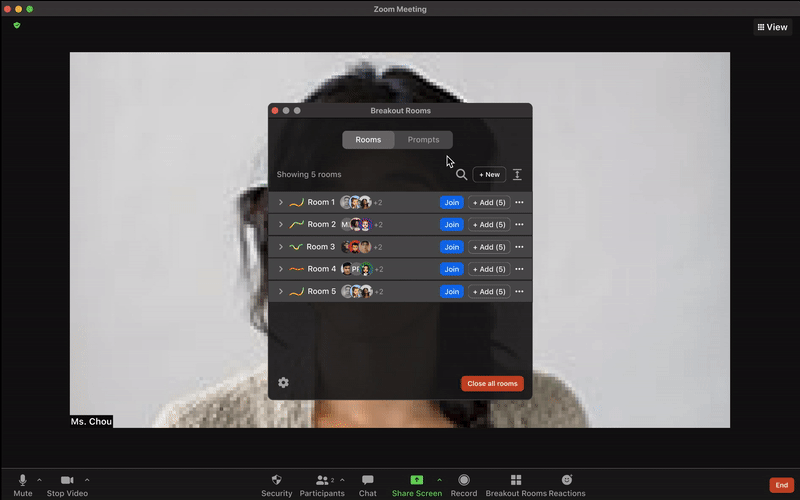Expand the Room 5 participant list
The width and height of the screenshot is (800, 500).
281,291
